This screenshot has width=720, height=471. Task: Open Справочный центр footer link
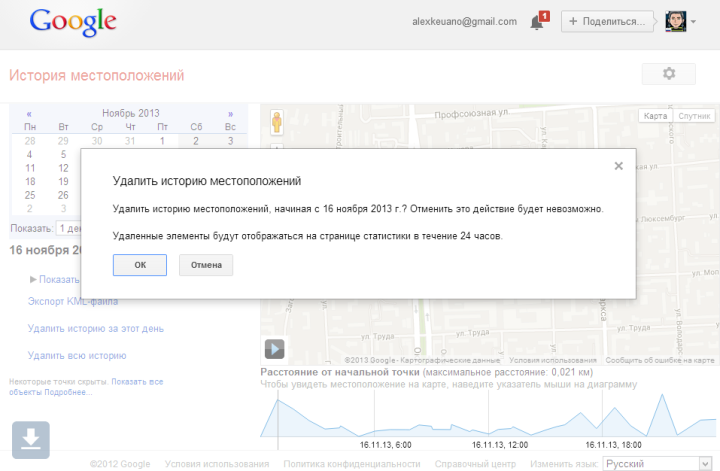tap(475, 464)
